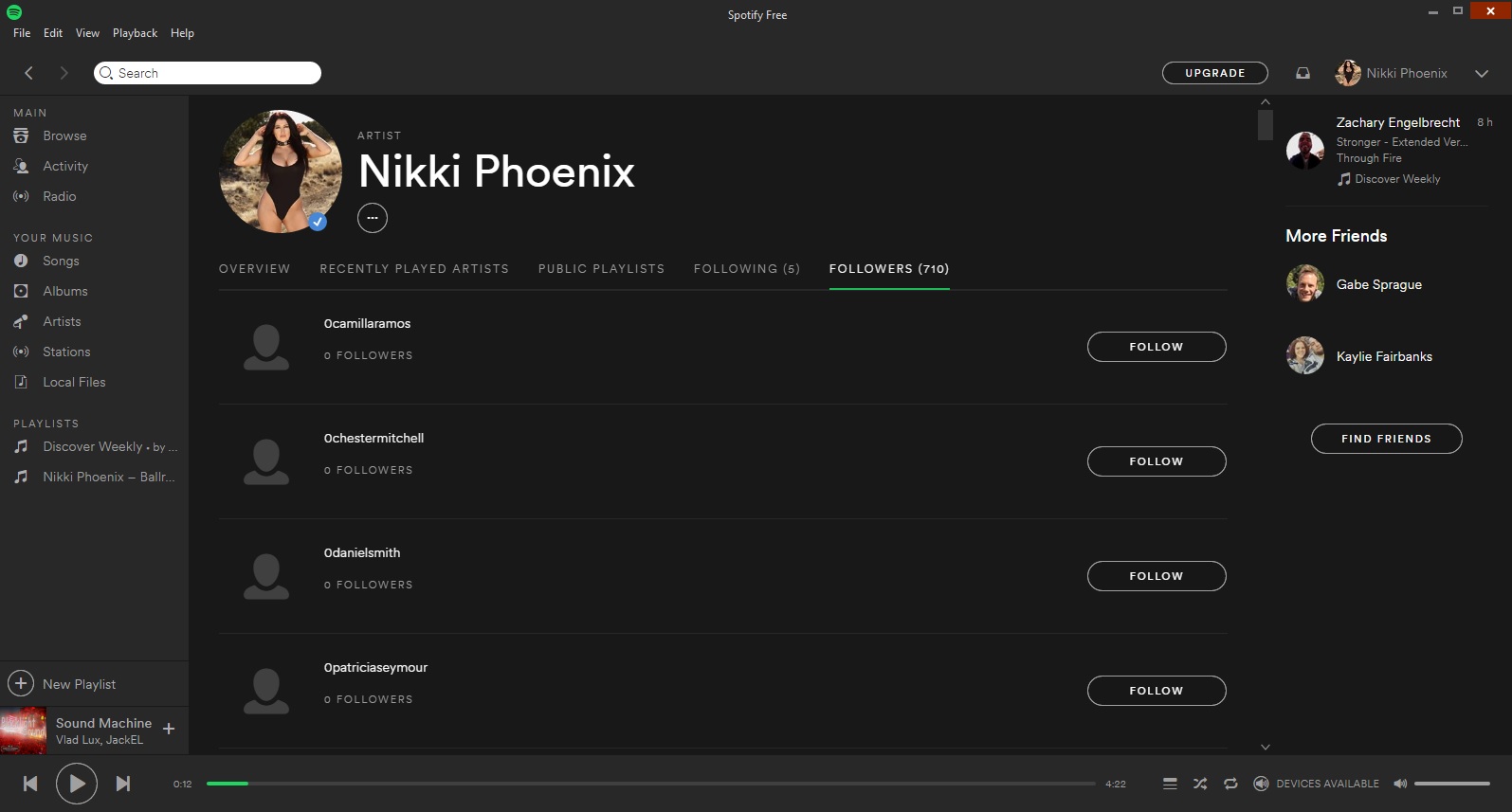This screenshot has width=1512, height=812.
Task: Click the scroll down arrow
Action: (1265, 747)
